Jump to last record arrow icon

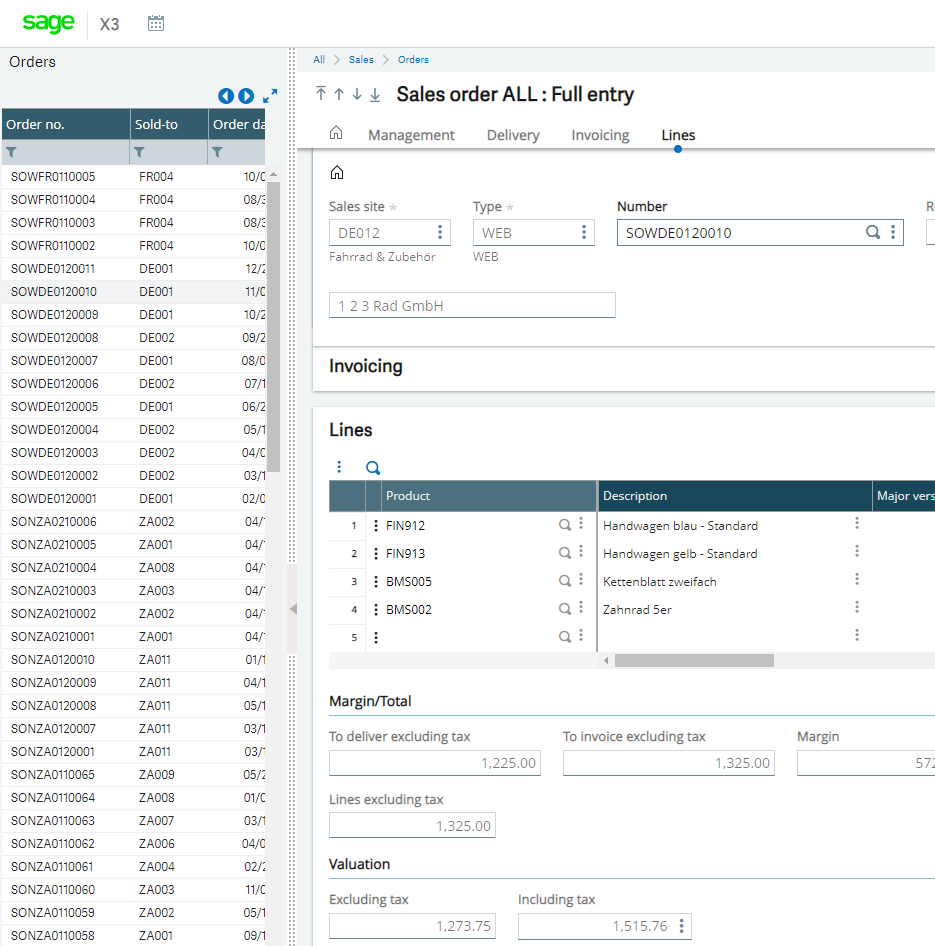pyautogui.click(x=375, y=94)
